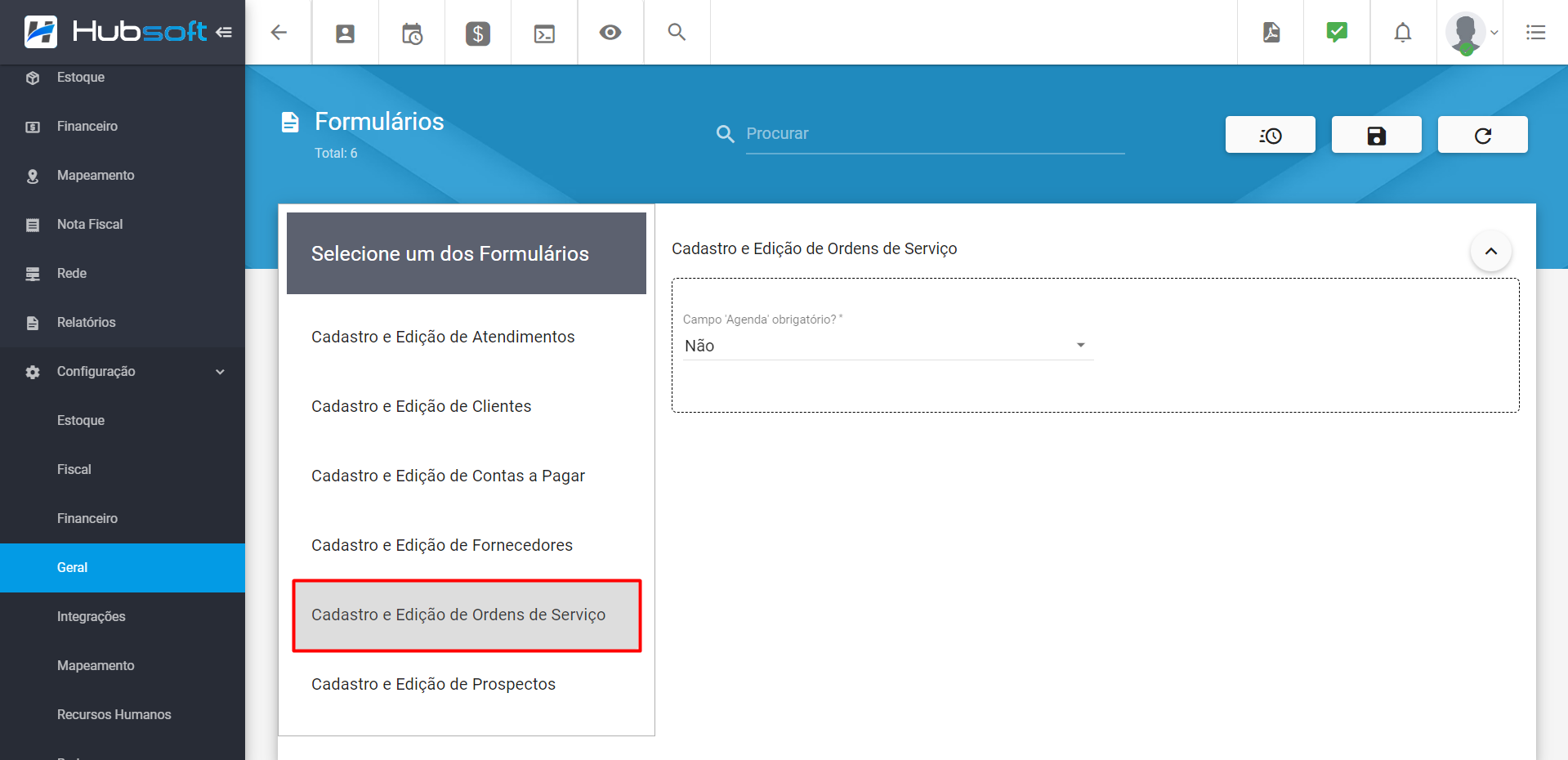This screenshot has width=1568, height=760.
Task: Click the Estoque box icon in sidebar
Action: pyautogui.click(x=33, y=78)
